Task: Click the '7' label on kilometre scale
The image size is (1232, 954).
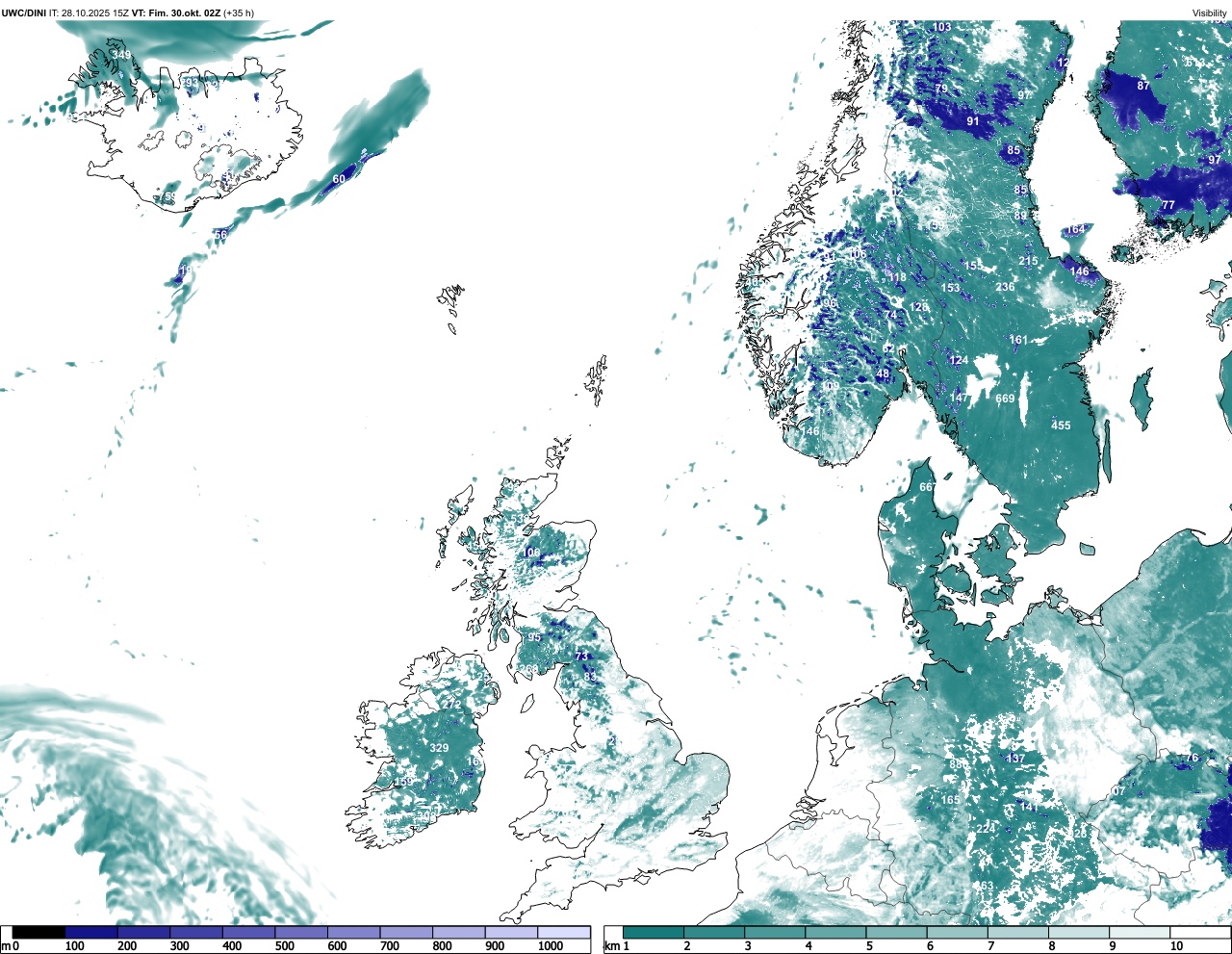Action: [990, 946]
